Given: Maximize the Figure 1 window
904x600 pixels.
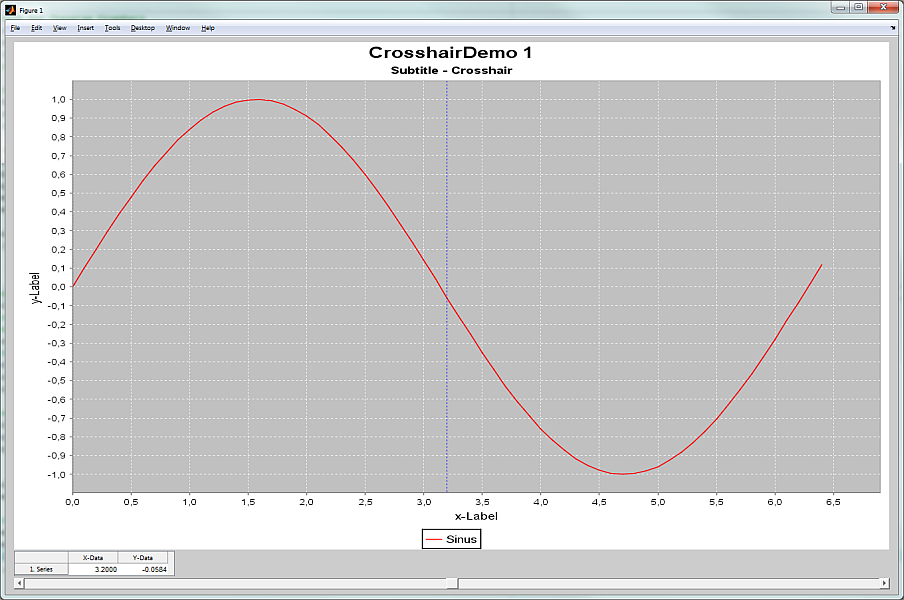Looking at the screenshot, I should click(858, 7).
